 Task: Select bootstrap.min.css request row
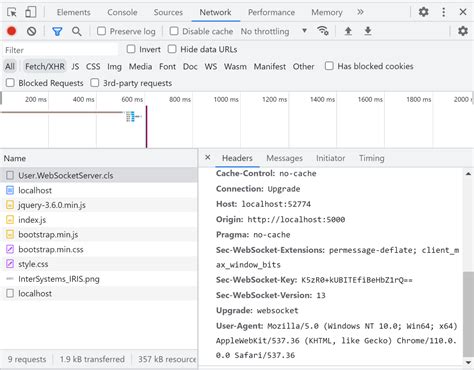(99, 249)
